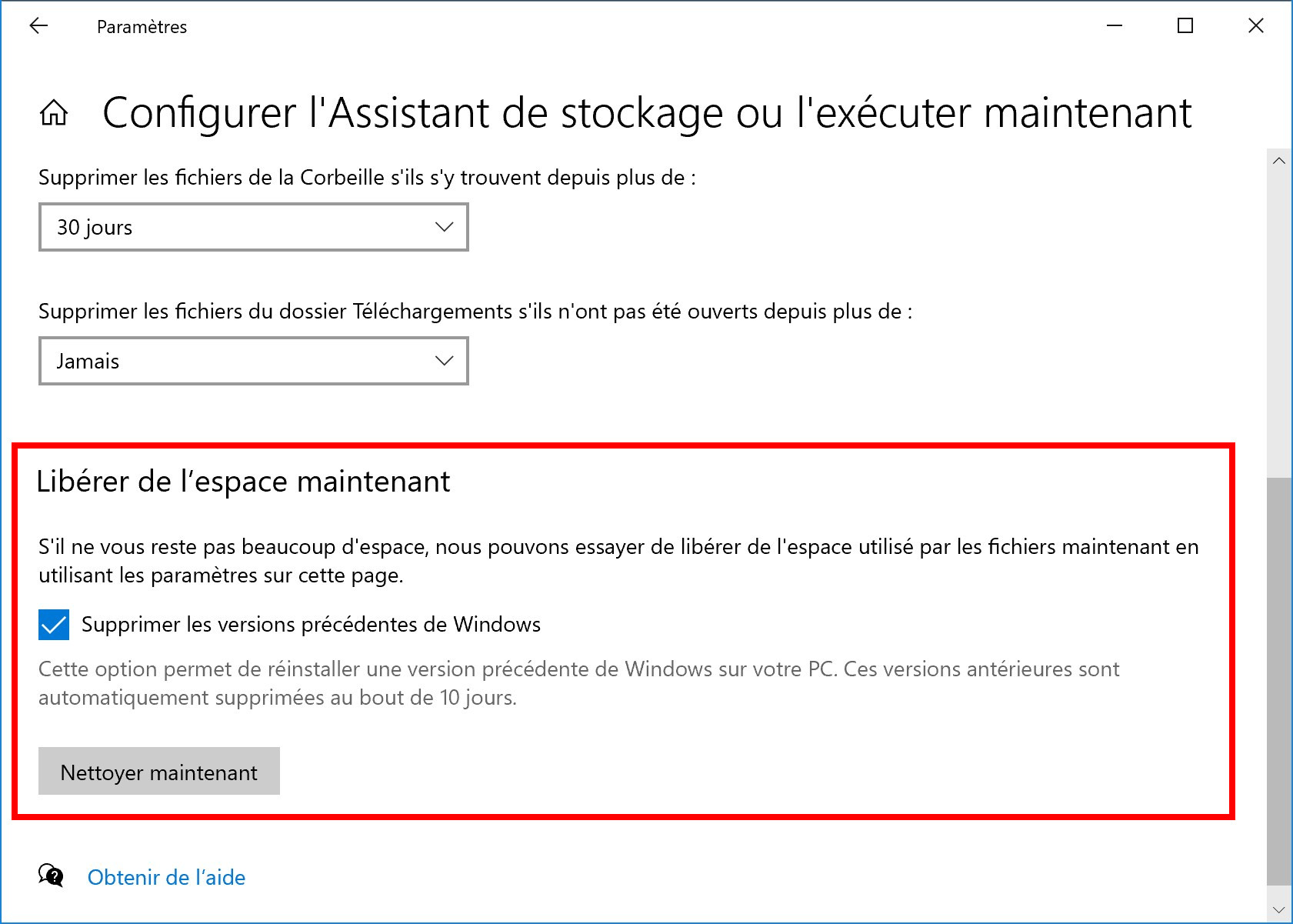Click the label "Supprimer les versions précédentes de Windows"
The image size is (1293, 924).
[x=311, y=625]
